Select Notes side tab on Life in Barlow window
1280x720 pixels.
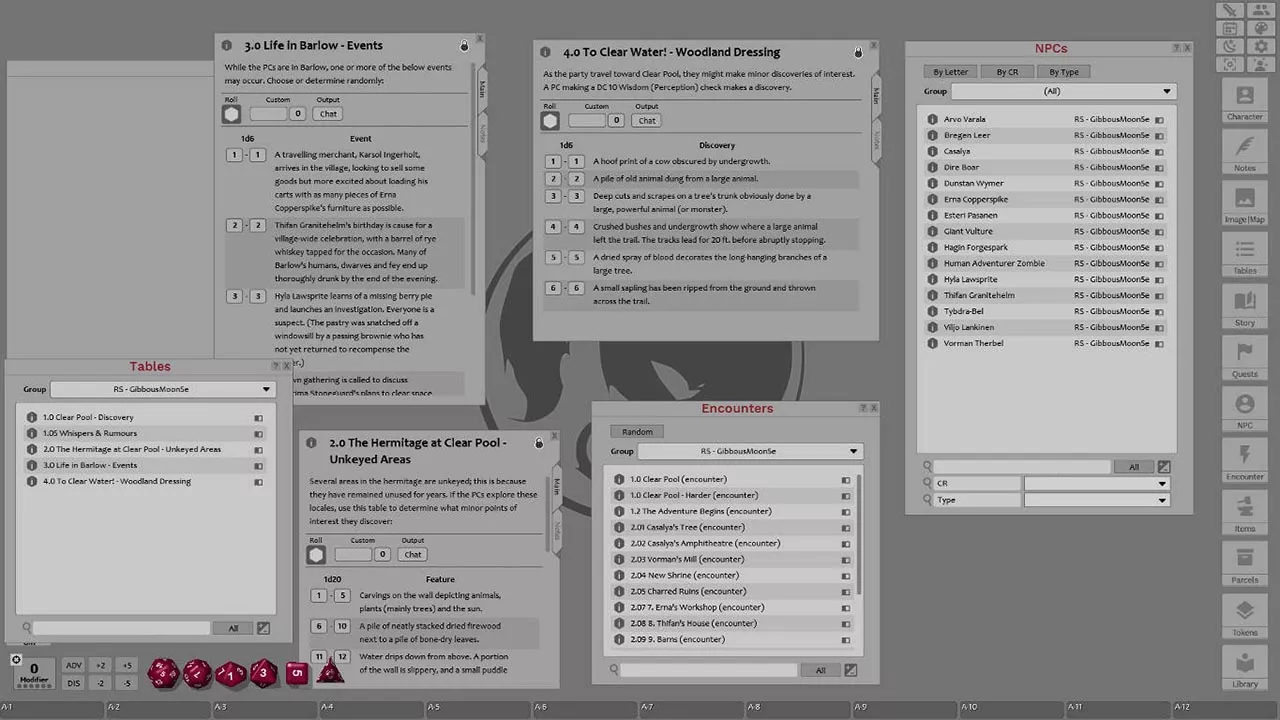coord(482,135)
